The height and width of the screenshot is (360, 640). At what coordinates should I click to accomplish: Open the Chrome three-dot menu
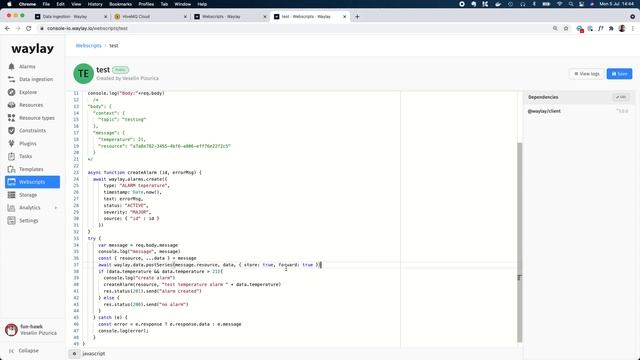coord(633,29)
